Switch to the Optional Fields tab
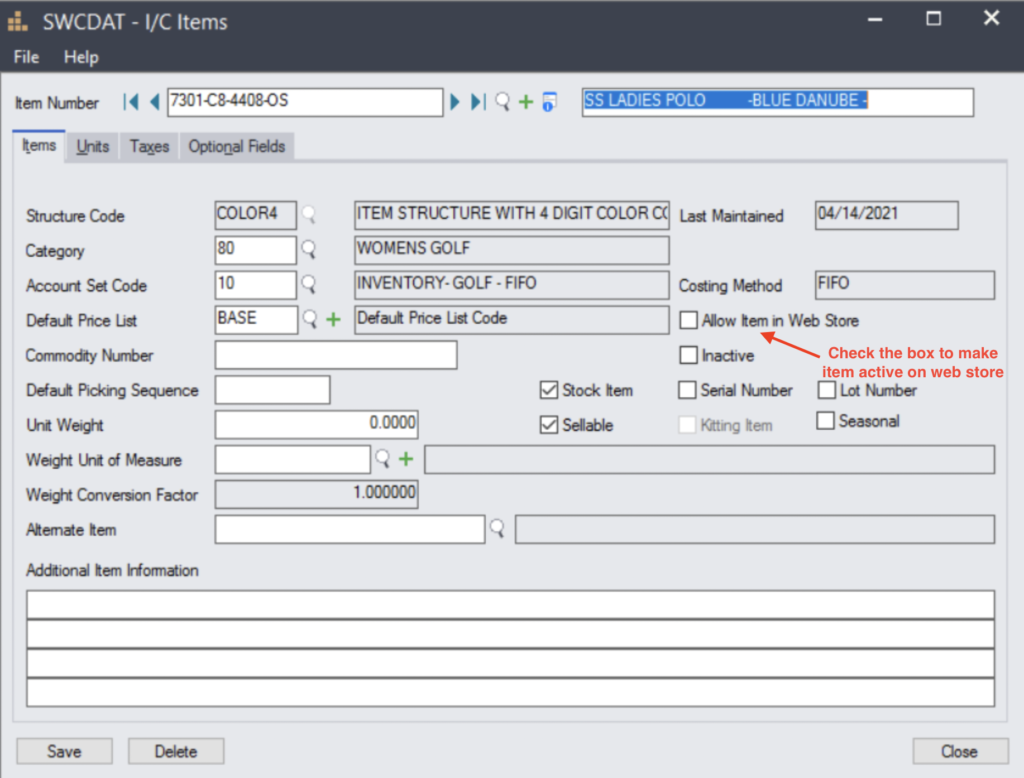Viewport: 1024px width, 778px height. point(236,146)
